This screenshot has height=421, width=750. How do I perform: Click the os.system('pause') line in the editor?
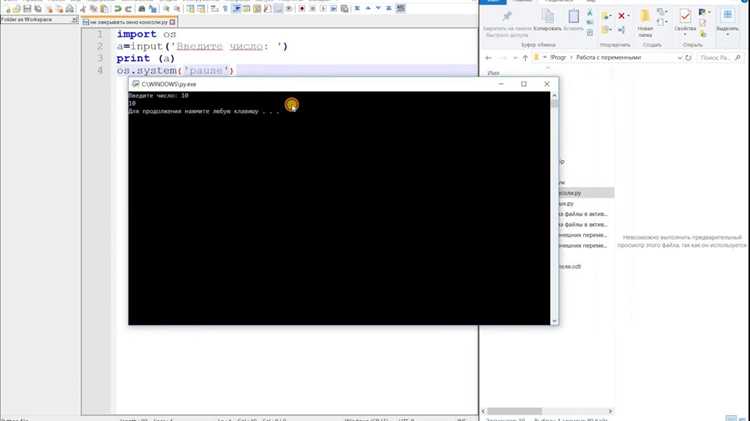175,70
